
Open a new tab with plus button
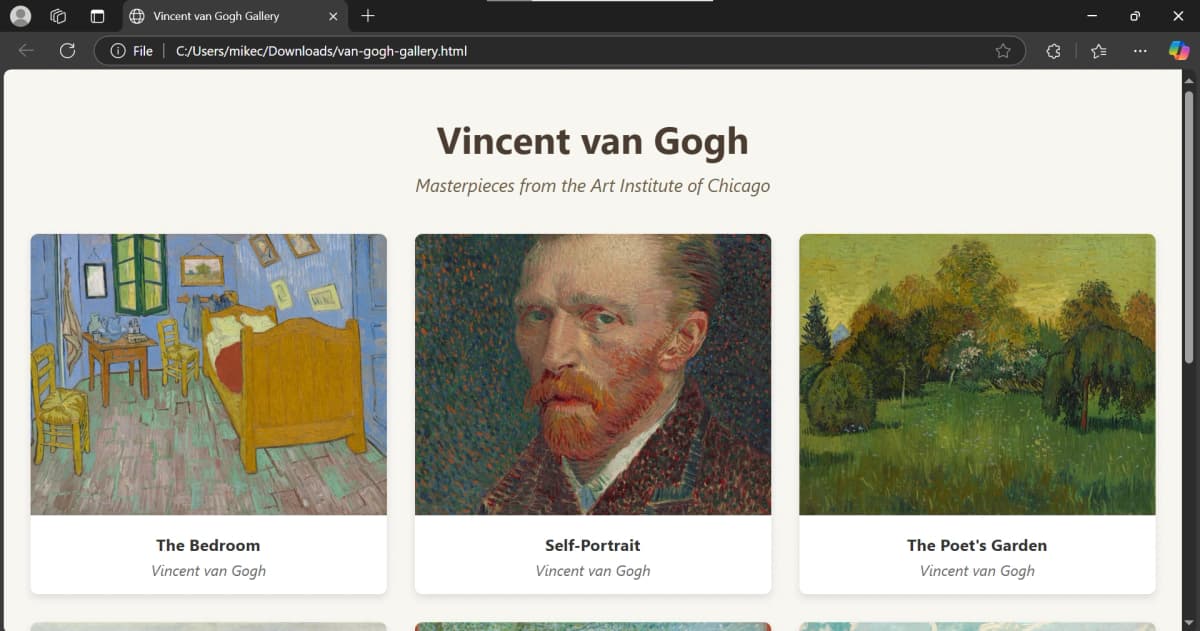click(368, 16)
